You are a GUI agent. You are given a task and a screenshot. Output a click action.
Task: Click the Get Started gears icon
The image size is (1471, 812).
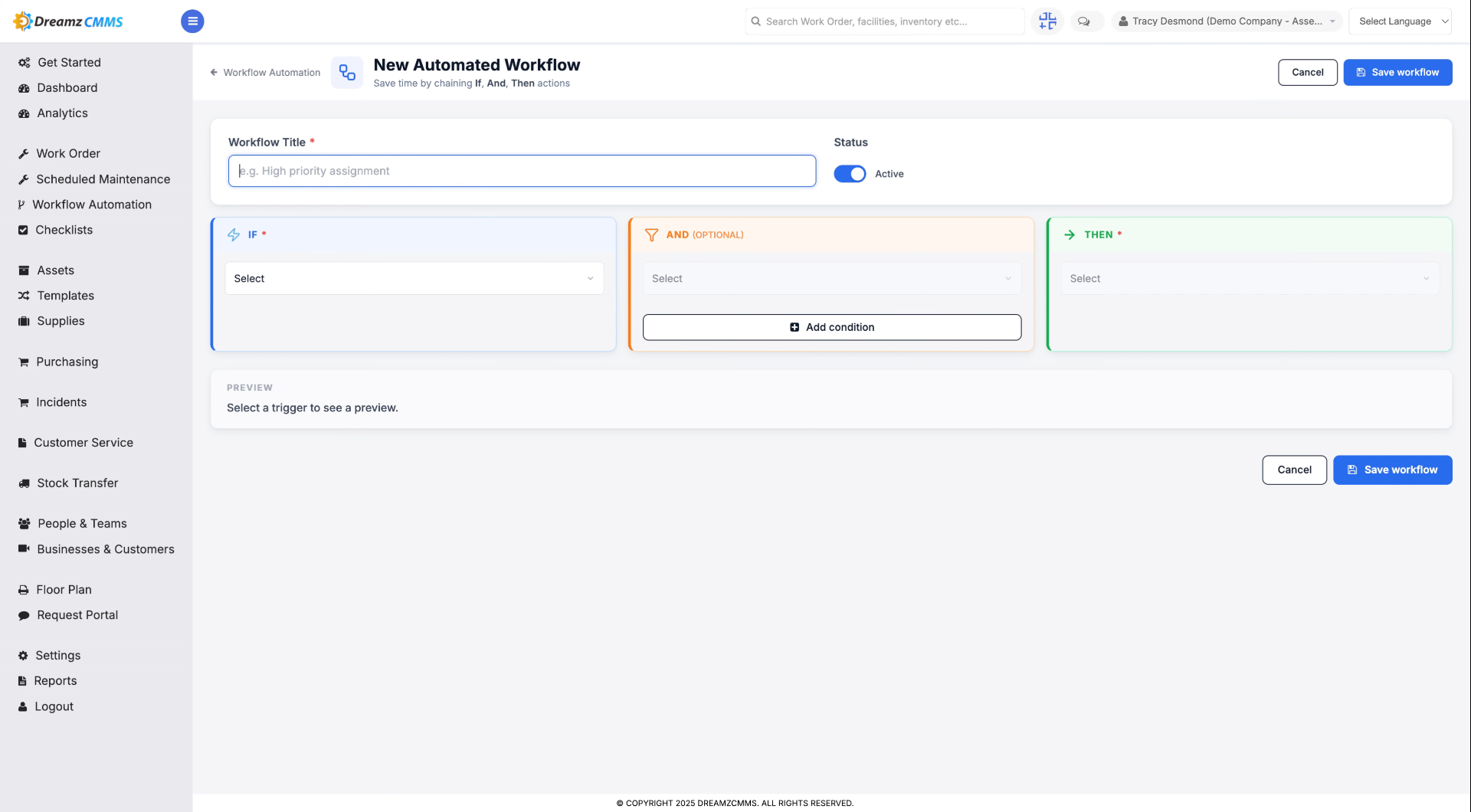click(x=25, y=63)
